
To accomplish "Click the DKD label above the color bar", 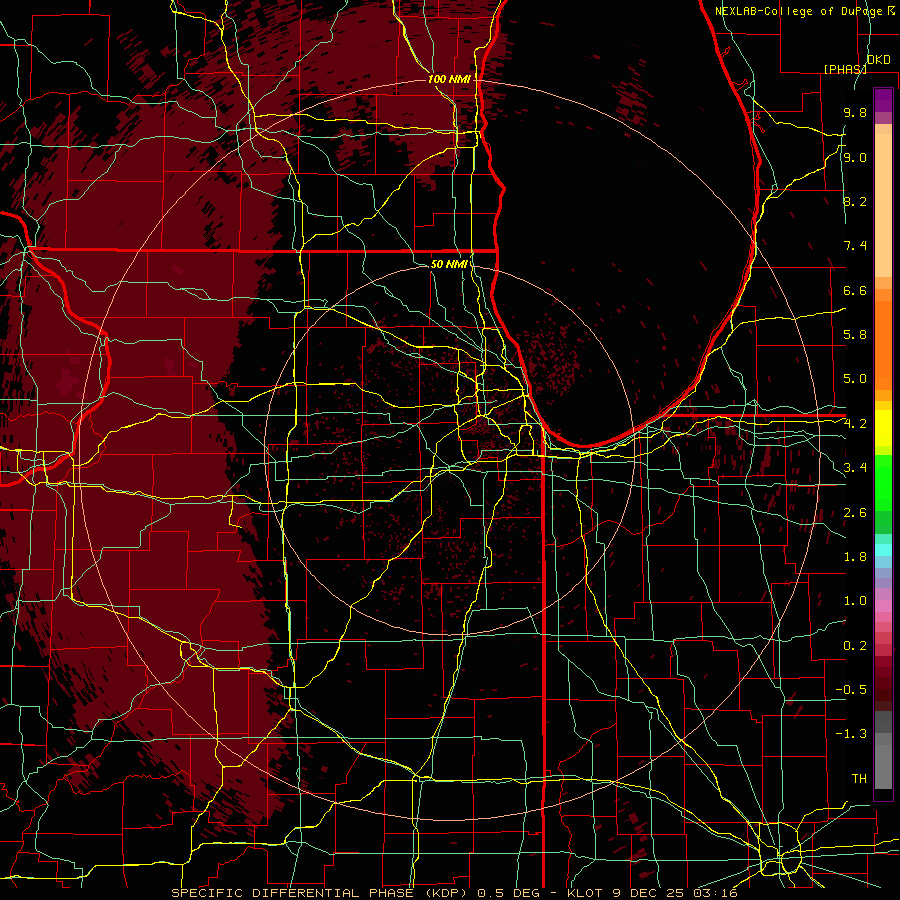I will coord(879,60).
